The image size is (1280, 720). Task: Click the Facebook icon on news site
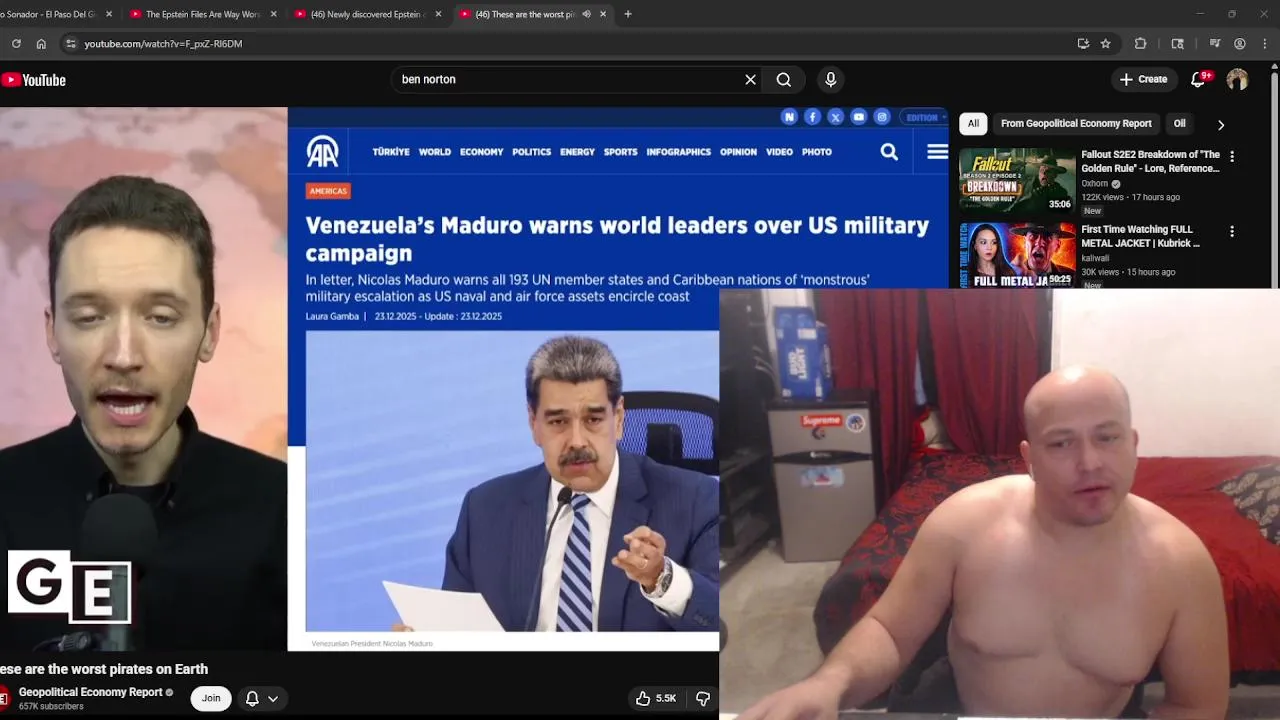tap(812, 117)
